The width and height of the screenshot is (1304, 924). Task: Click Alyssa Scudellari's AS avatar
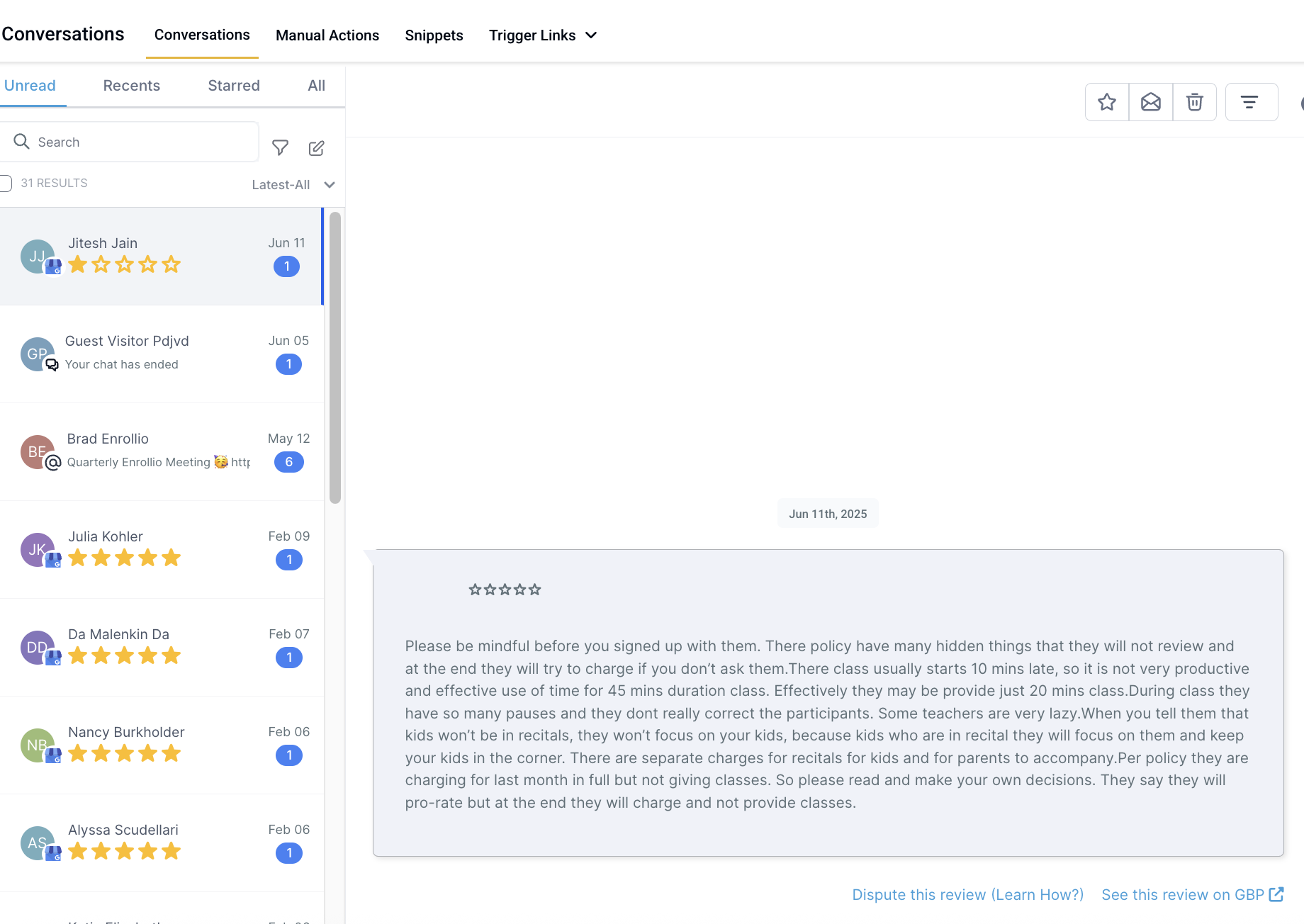click(x=38, y=843)
